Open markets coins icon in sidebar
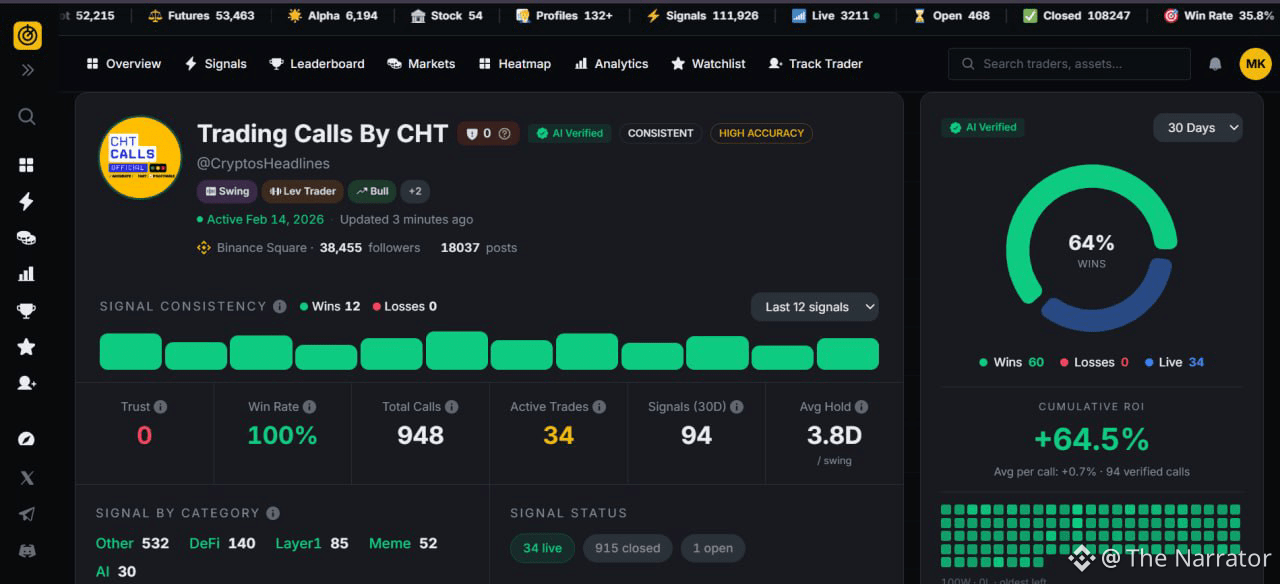Viewport: 1280px width, 584px height. click(x=27, y=238)
